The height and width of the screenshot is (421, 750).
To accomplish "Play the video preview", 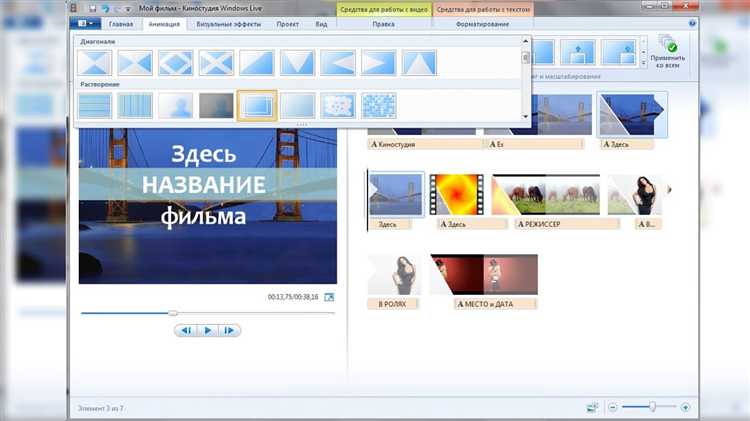I will (208, 330).
